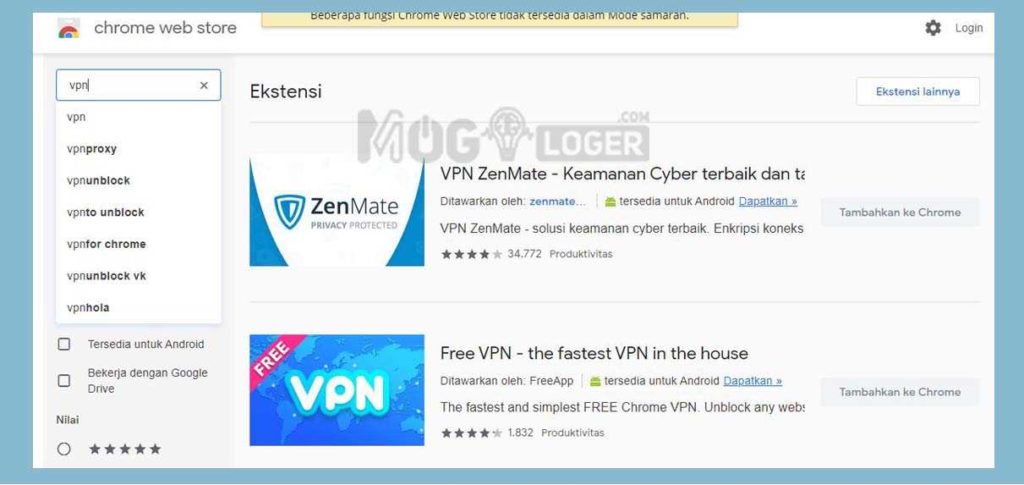Select the five-star rating radio button
The height and width of the screenshot is (485, 1024).
coord(64,449)
